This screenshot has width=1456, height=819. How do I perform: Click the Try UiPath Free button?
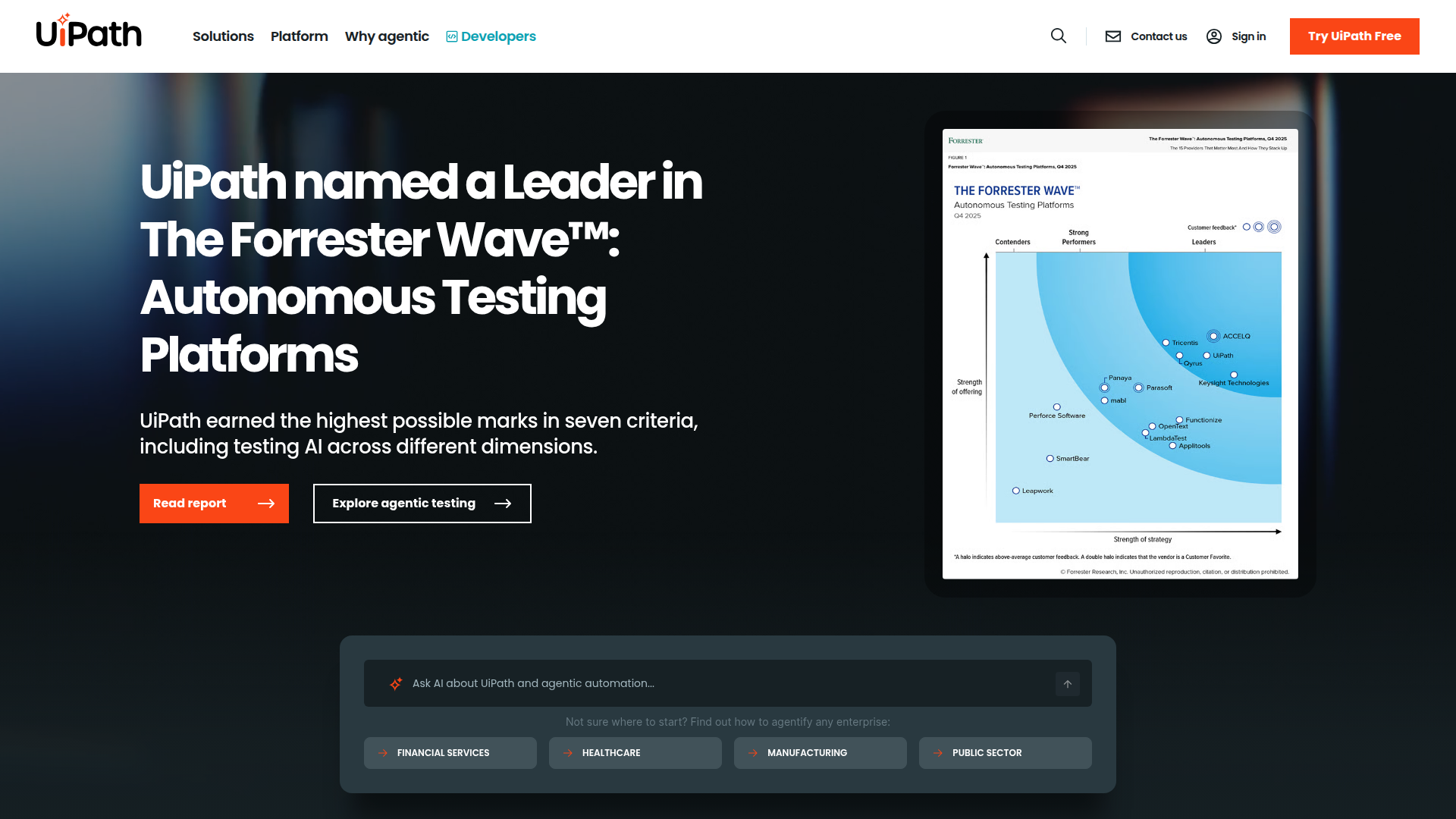pos(1354,36)
